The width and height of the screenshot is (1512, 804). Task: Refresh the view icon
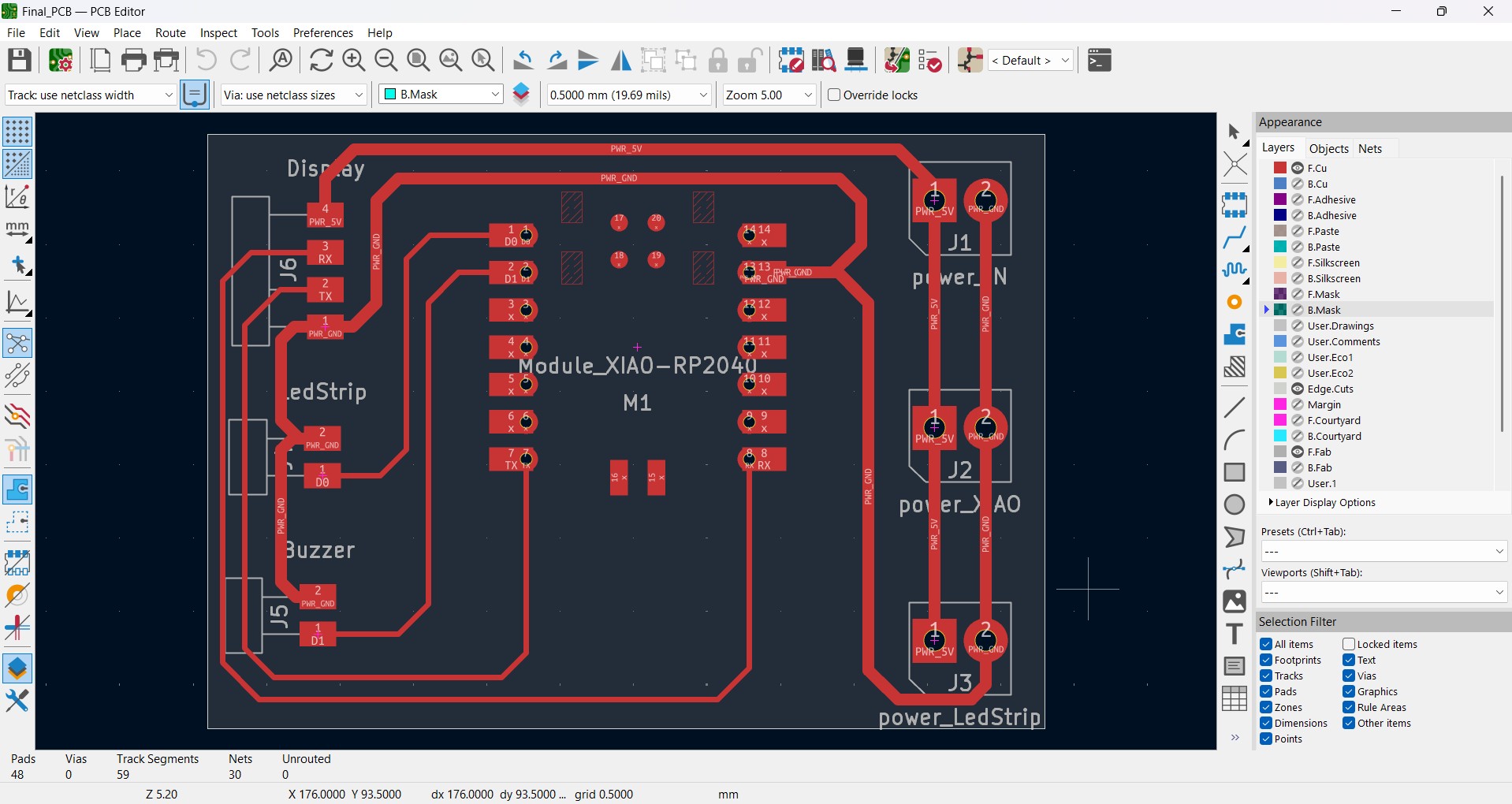coord(321,60)
